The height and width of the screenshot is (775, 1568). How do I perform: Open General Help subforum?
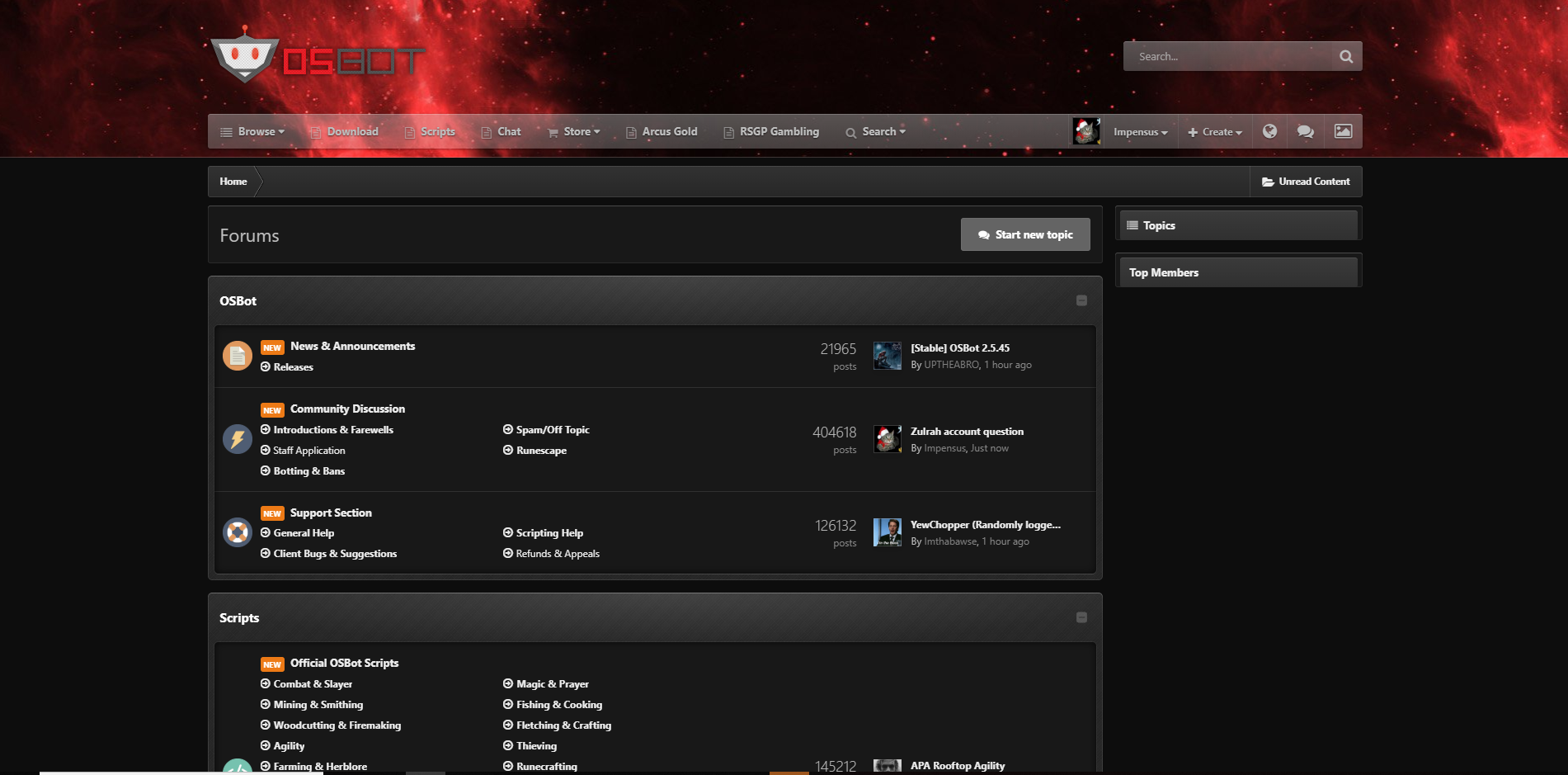tap(304, 533)
